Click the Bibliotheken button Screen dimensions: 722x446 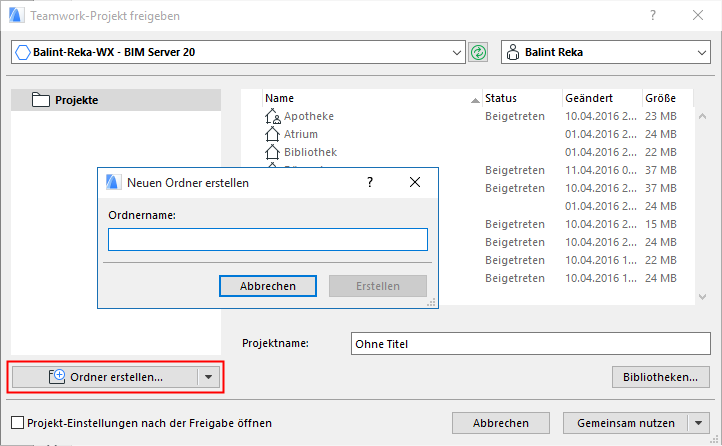pyautogui.click(x=660, y=377)
